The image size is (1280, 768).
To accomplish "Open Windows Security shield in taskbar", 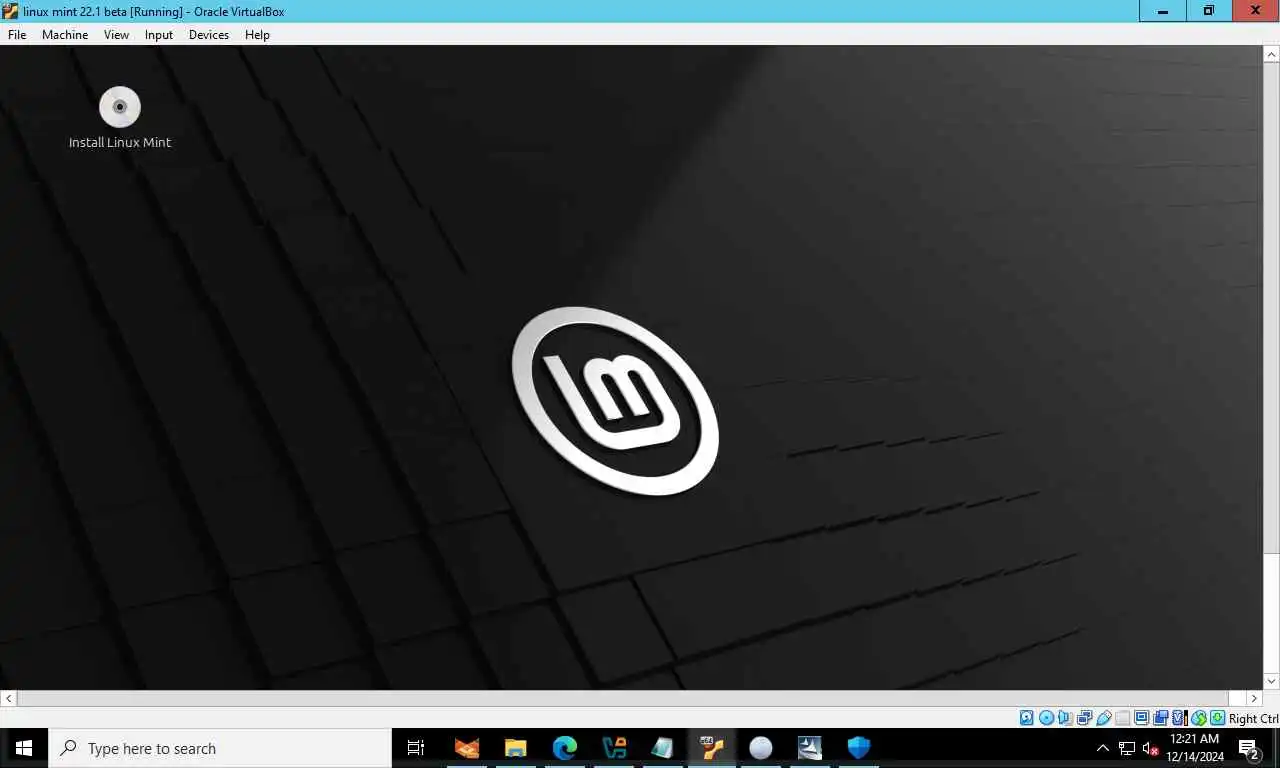I will 859,748.
